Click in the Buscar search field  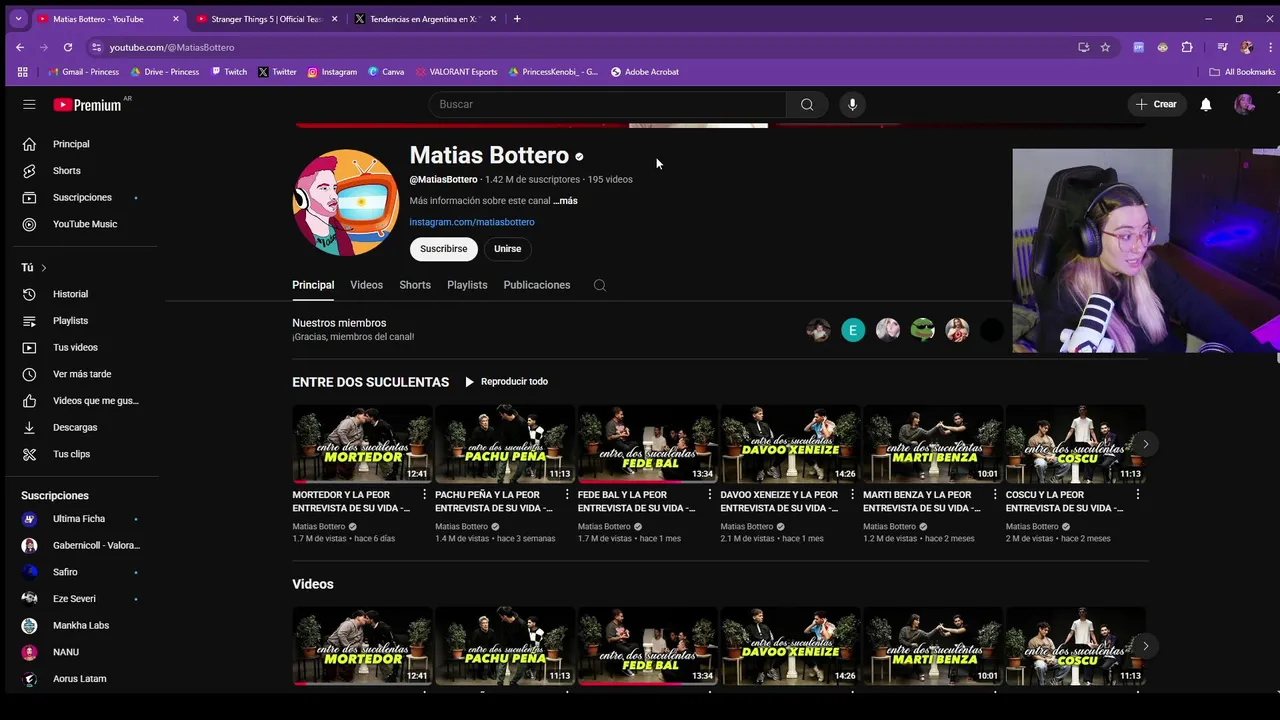click(x=607, y=104)
